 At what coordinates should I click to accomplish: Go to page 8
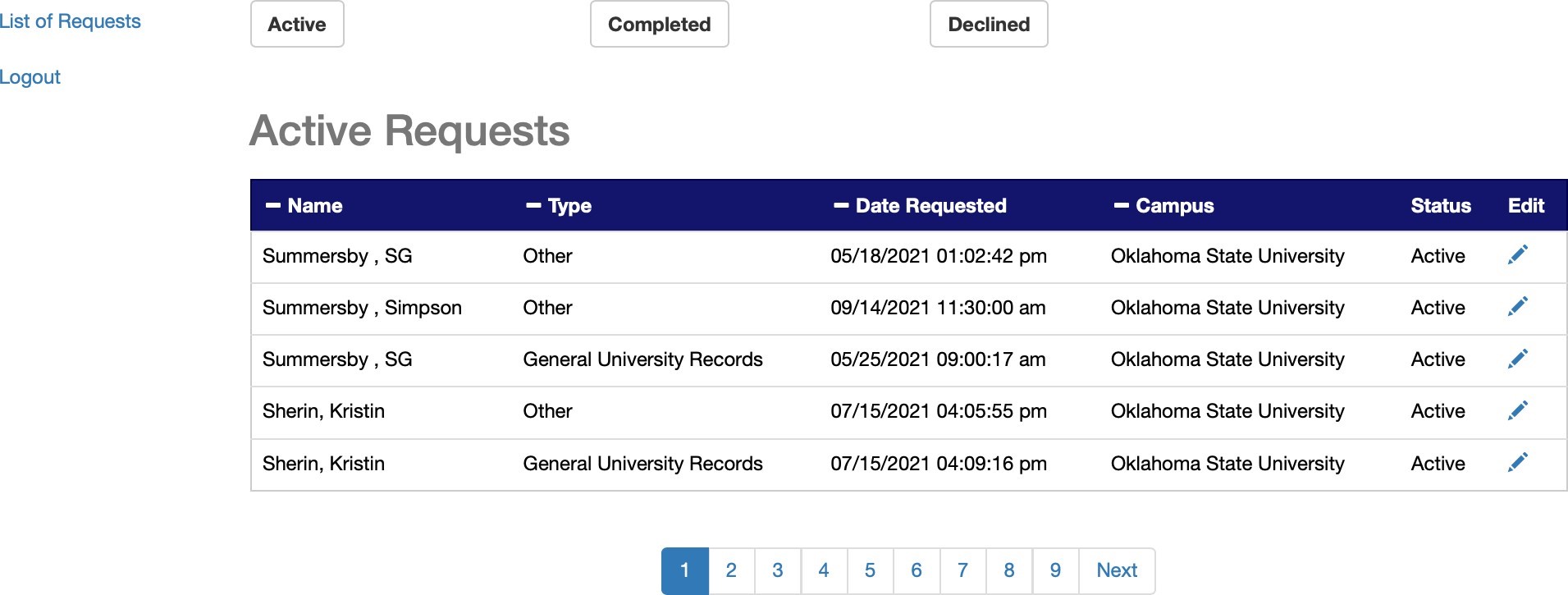click(1009, 570)
